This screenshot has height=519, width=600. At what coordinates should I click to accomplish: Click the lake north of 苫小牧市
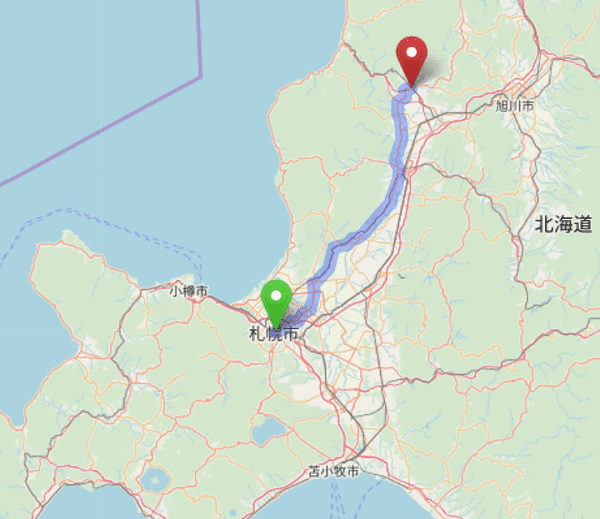[269, 432]
